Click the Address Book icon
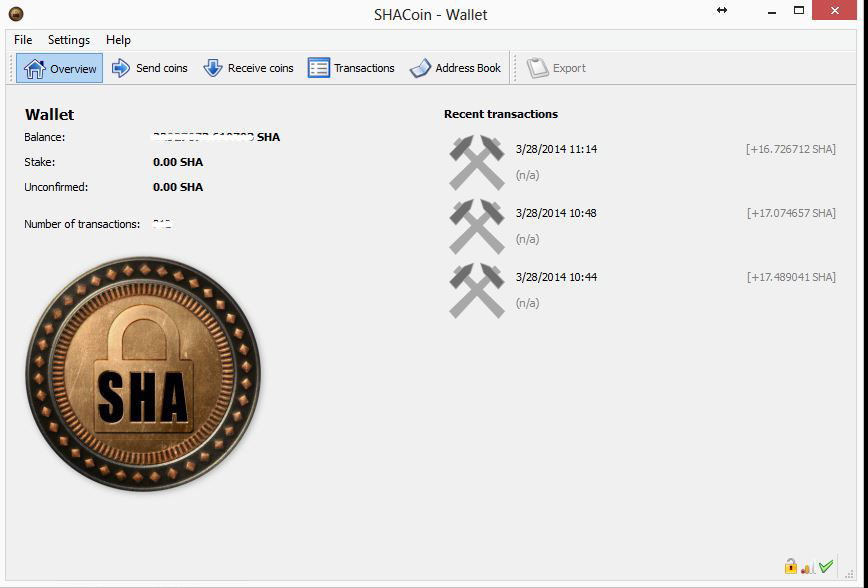The image size is (868, 588). coord(420,69)
